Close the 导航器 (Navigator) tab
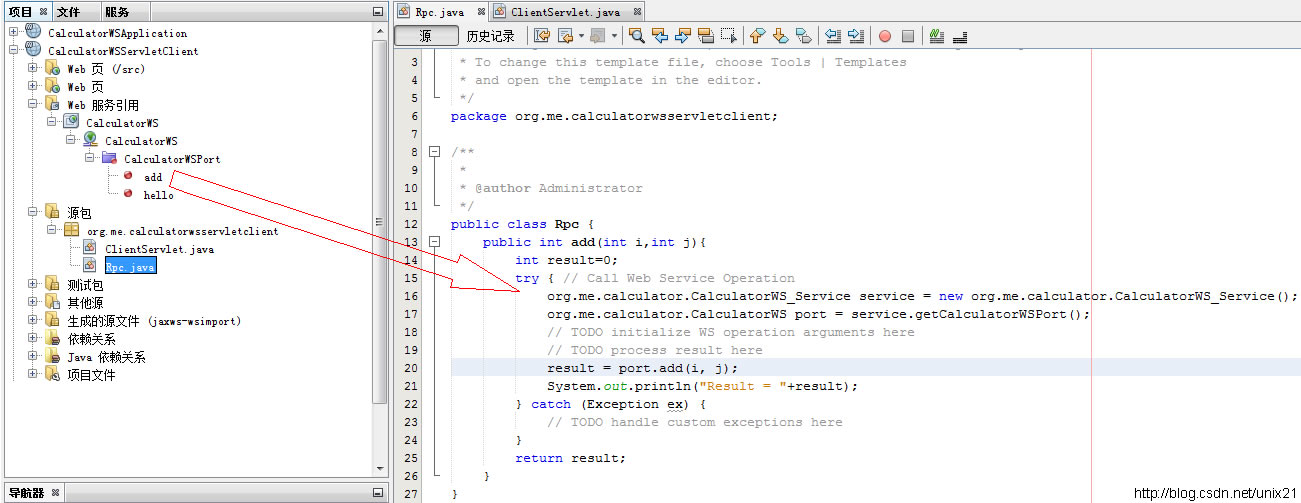1301x503 pixels. pos(55,493)
